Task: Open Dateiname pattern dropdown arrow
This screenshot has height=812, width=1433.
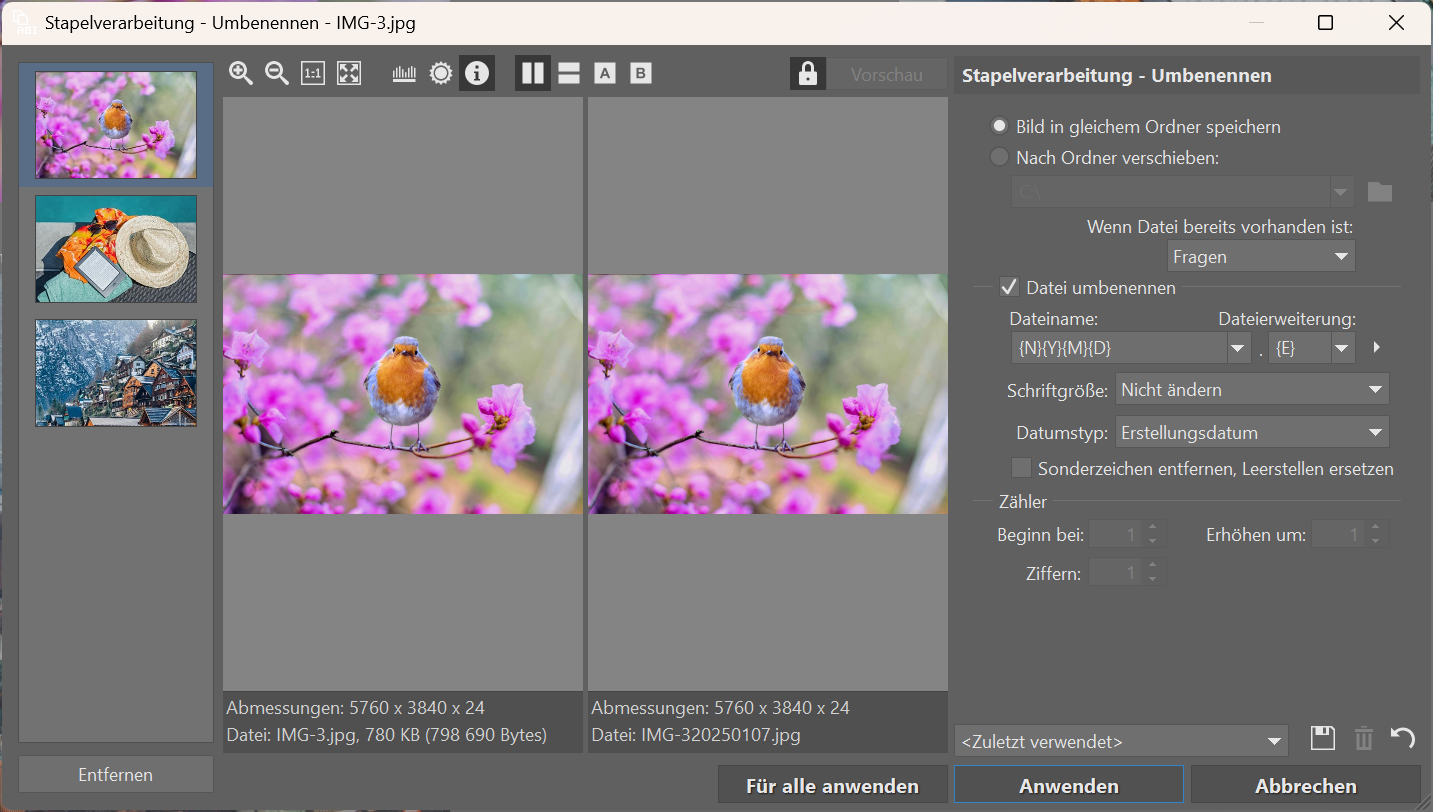Action: pyautogui.click(x=1239, y=348)
